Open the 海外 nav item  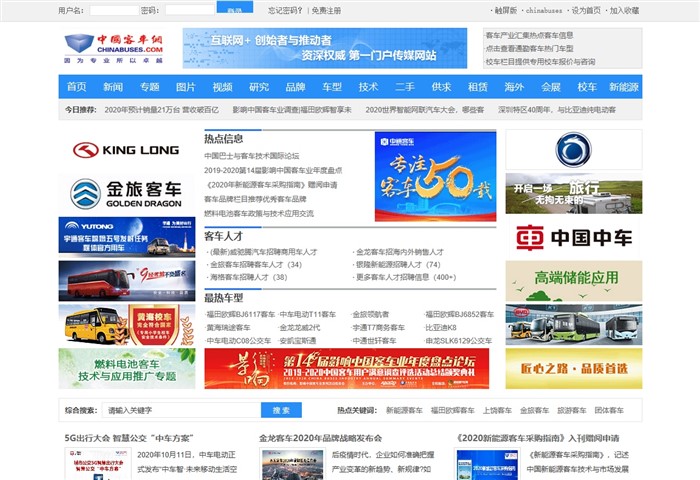coord(514,87)
